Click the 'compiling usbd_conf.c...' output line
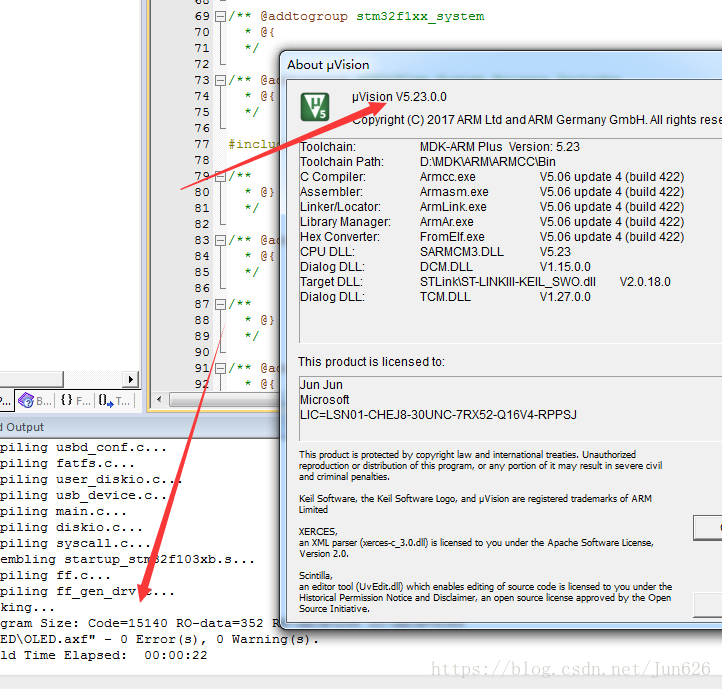Viewport: 722px width, 689px height. (x=83, y=448)
